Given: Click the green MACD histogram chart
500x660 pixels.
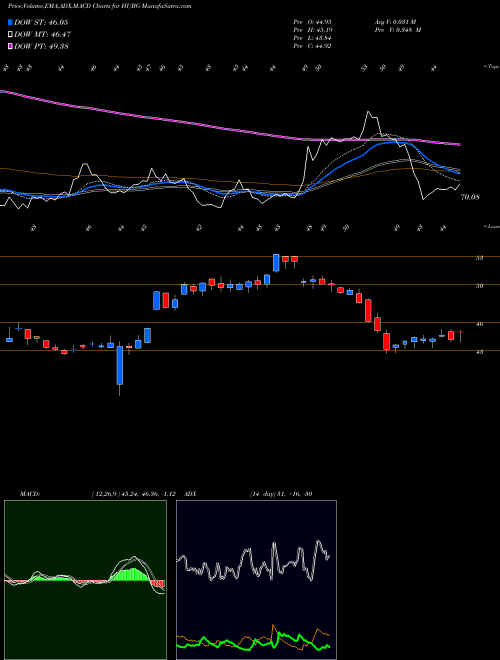Looking at the screenshot, I should pos(85,580).
